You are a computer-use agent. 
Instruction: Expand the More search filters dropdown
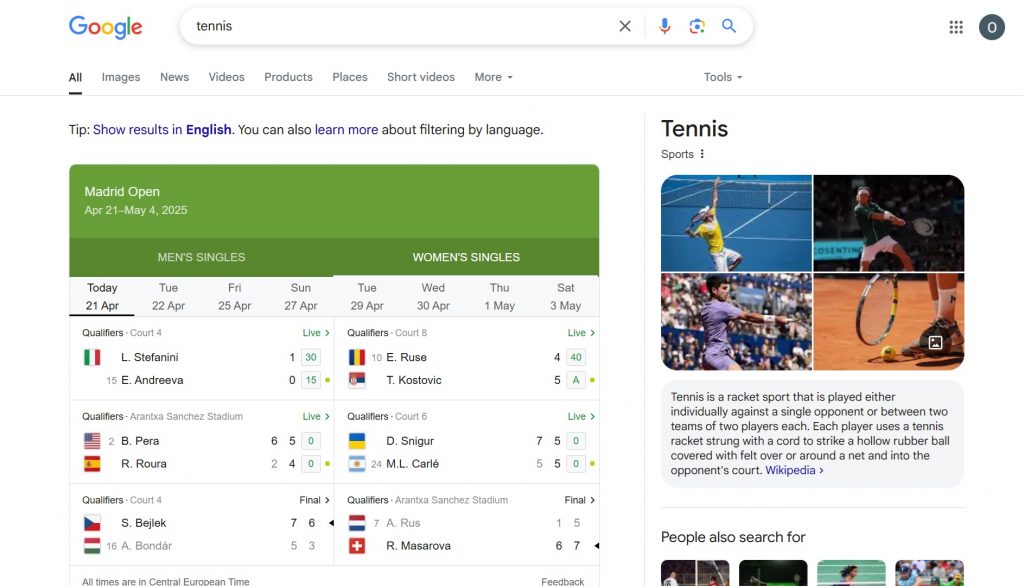[x=493, y=77]
